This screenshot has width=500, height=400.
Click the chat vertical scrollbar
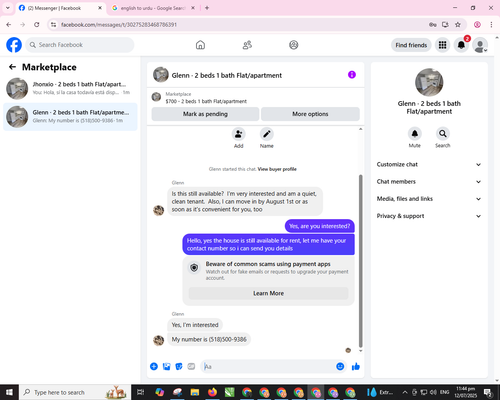click(360, 261)
